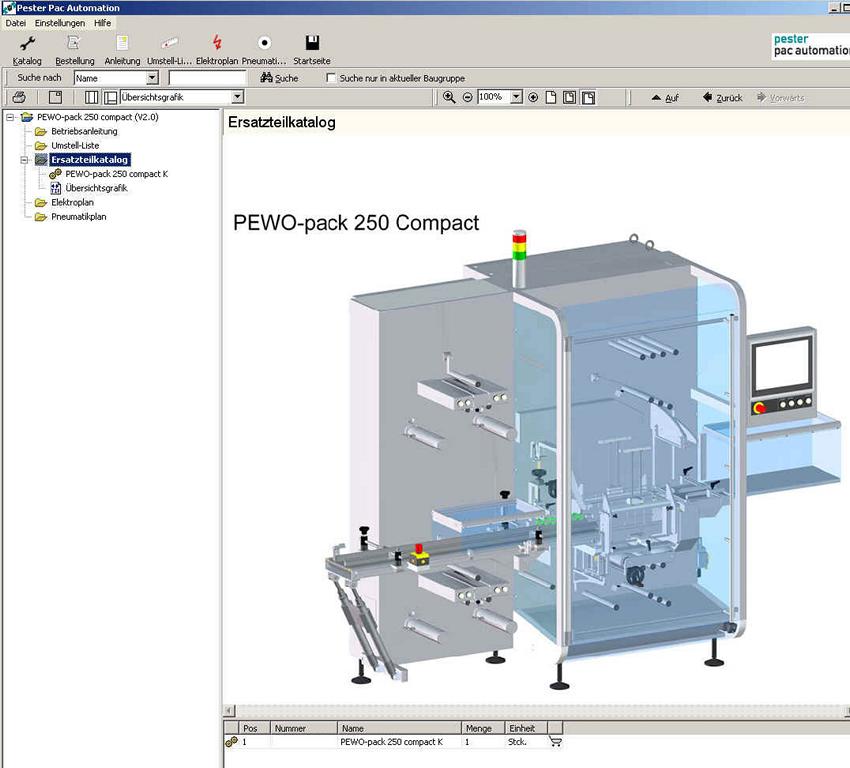Open the Pneumatikplan toolbar icon
The width and height of the screenshot is (850, 768).
click(264, 43)
